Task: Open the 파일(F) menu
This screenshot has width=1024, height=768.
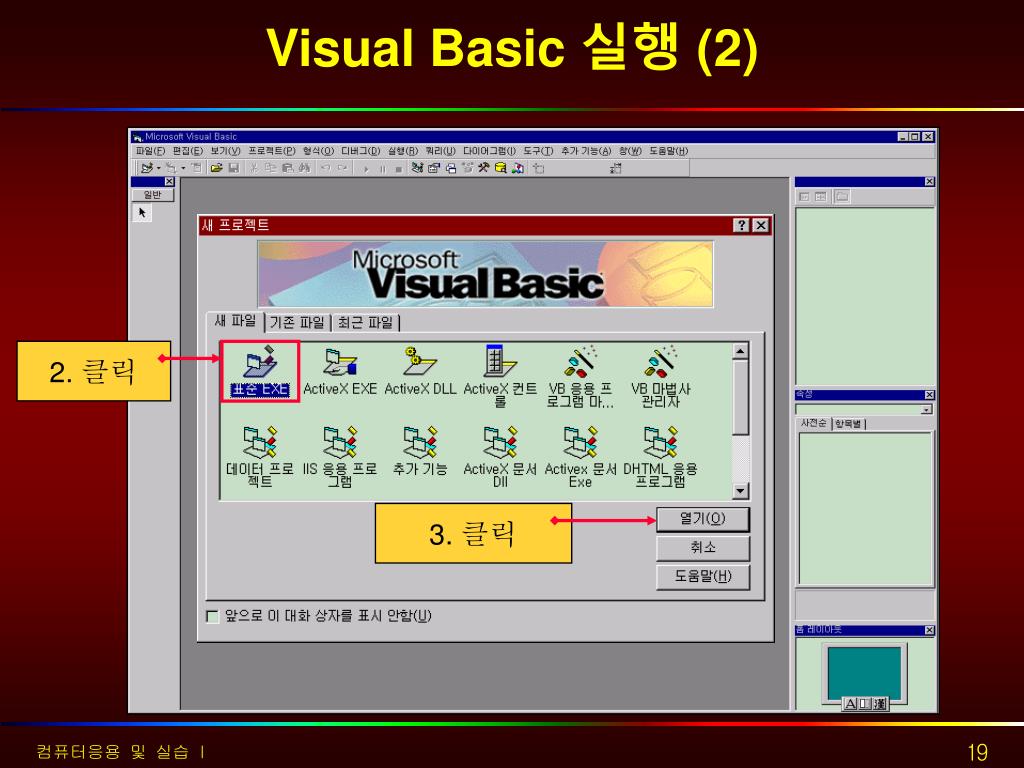Action: pyautogui.click(x=150, y=151)
